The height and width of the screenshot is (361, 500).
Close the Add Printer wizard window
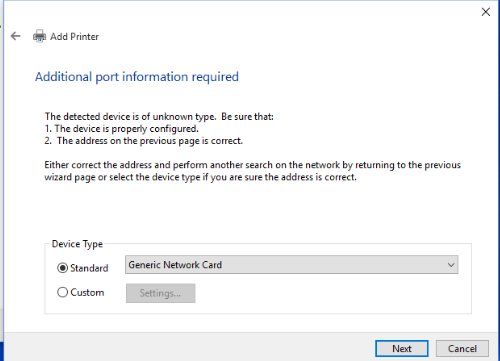tap(486, 12)
